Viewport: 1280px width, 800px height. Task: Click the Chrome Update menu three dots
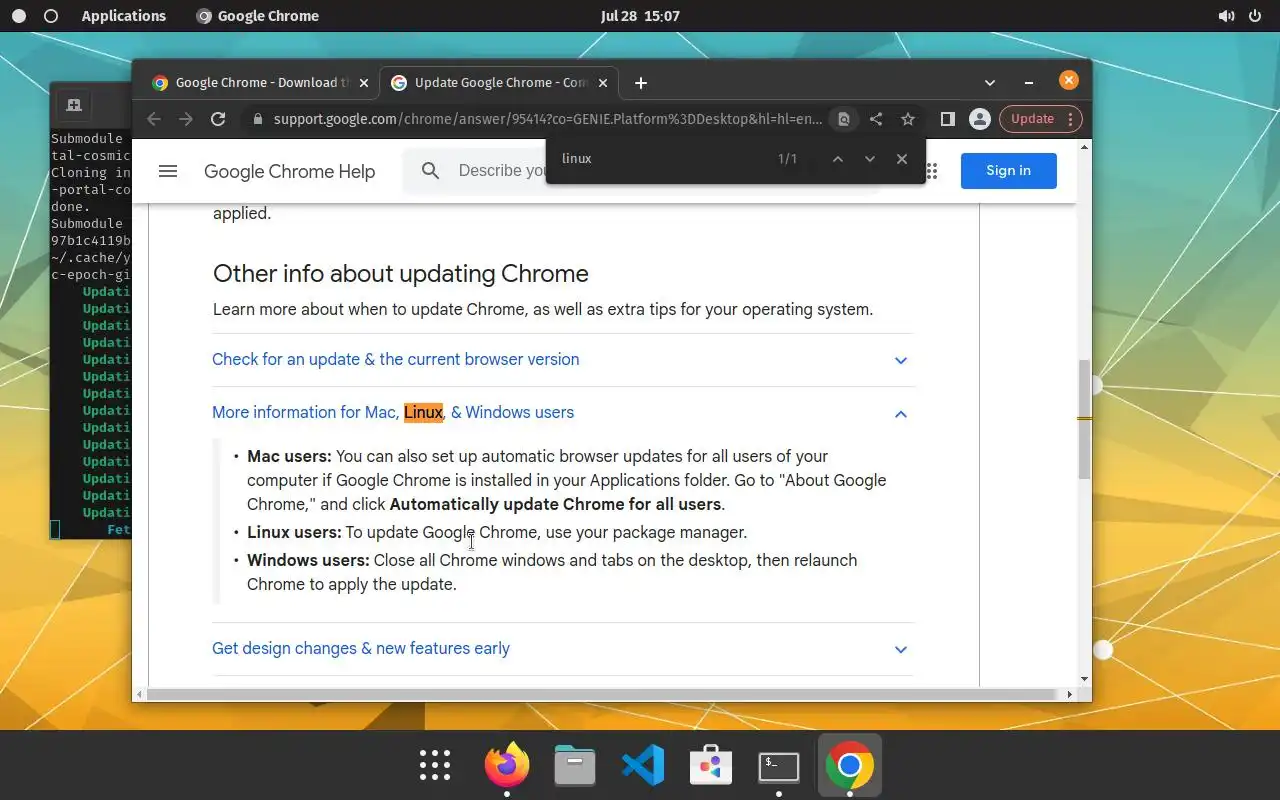[1070, 119]
